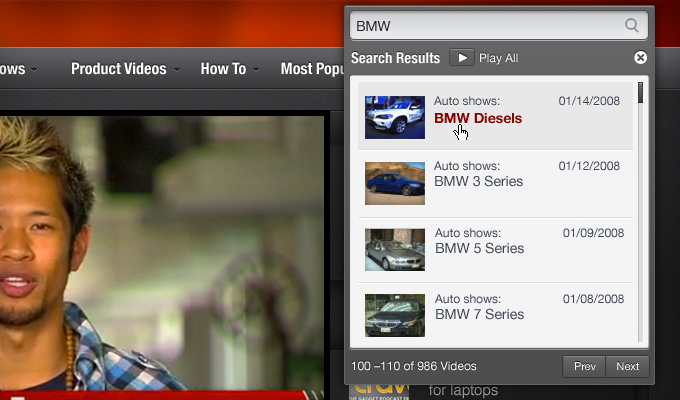680x400 pixels.
Task: Open the Most Popular menu
Action: (312, 69)
